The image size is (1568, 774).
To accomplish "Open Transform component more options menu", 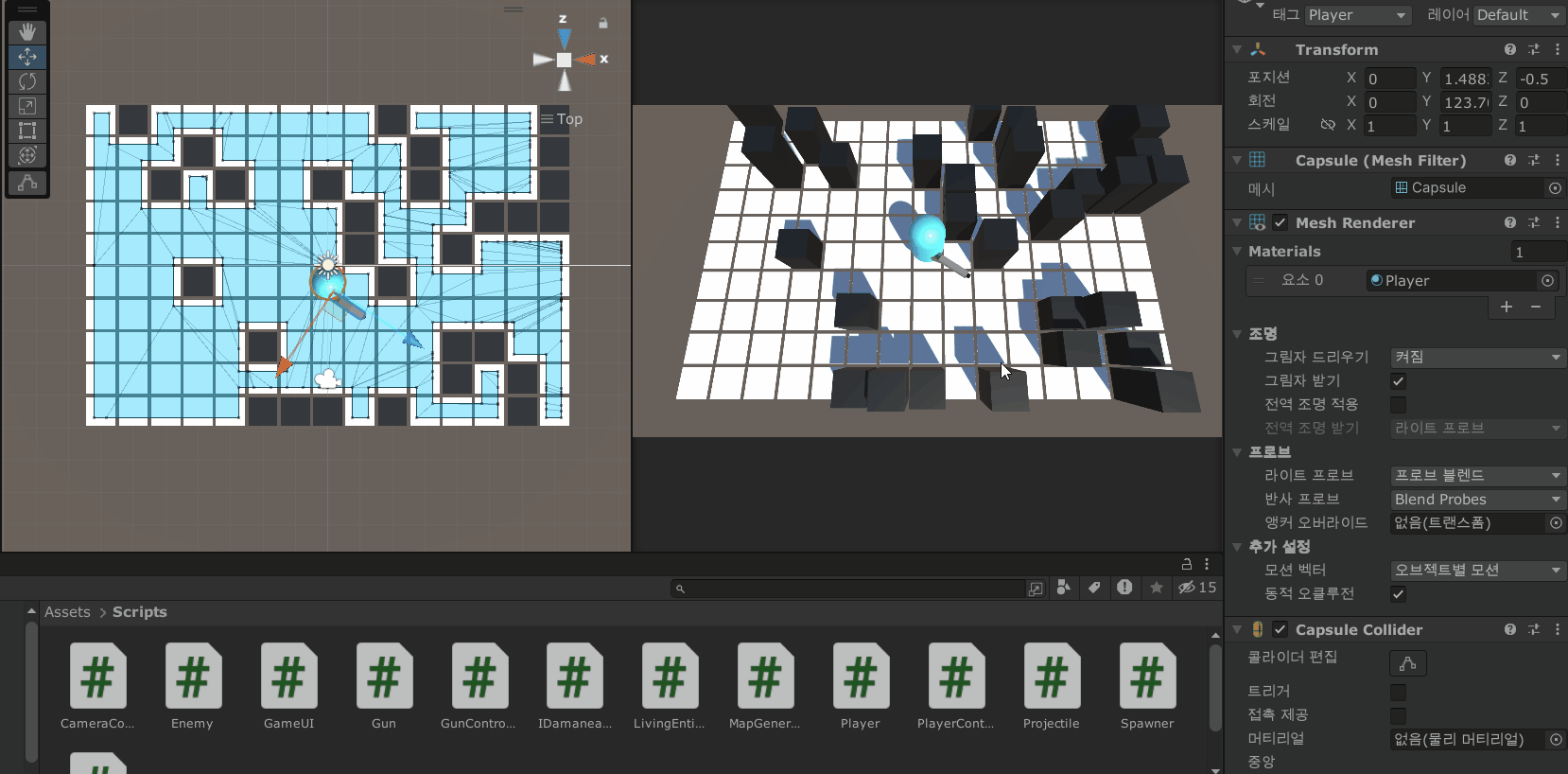I will pos(1557,49).
